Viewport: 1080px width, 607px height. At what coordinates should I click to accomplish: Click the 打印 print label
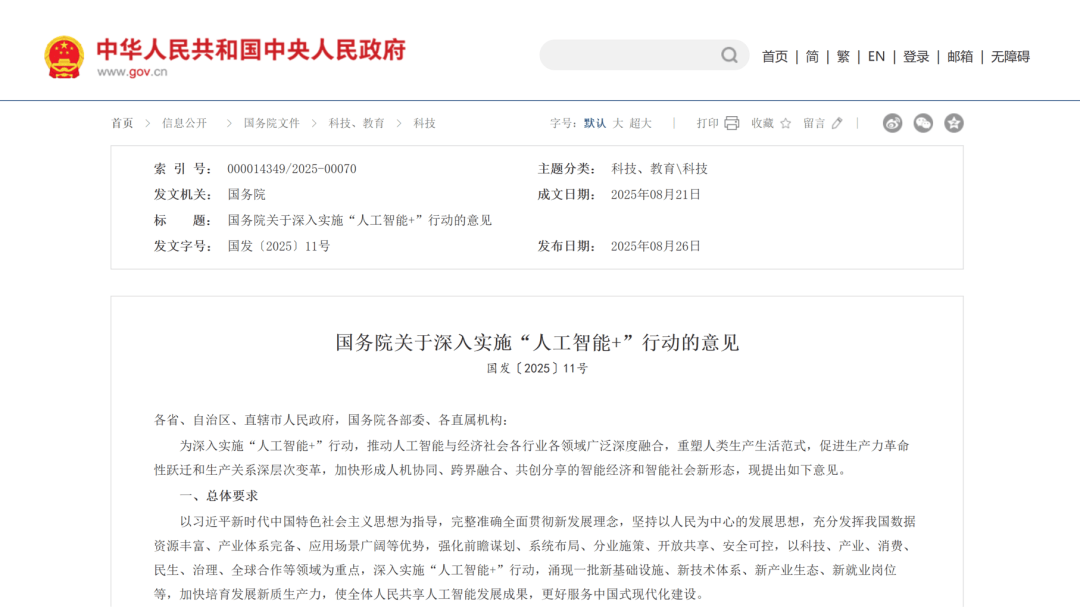point(707,123)
